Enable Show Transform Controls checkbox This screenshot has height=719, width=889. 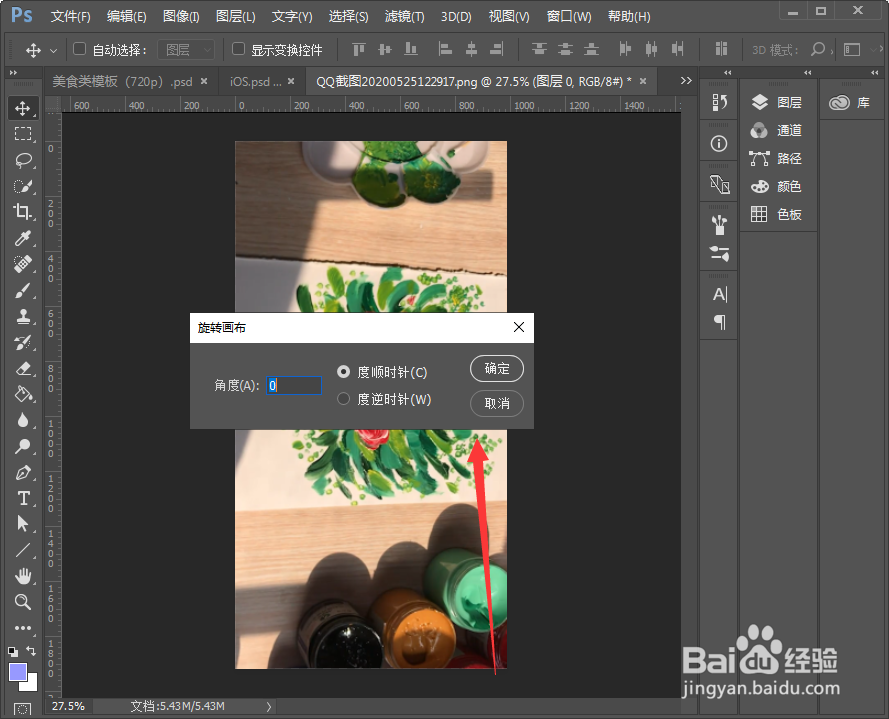(x=238, y=49)
